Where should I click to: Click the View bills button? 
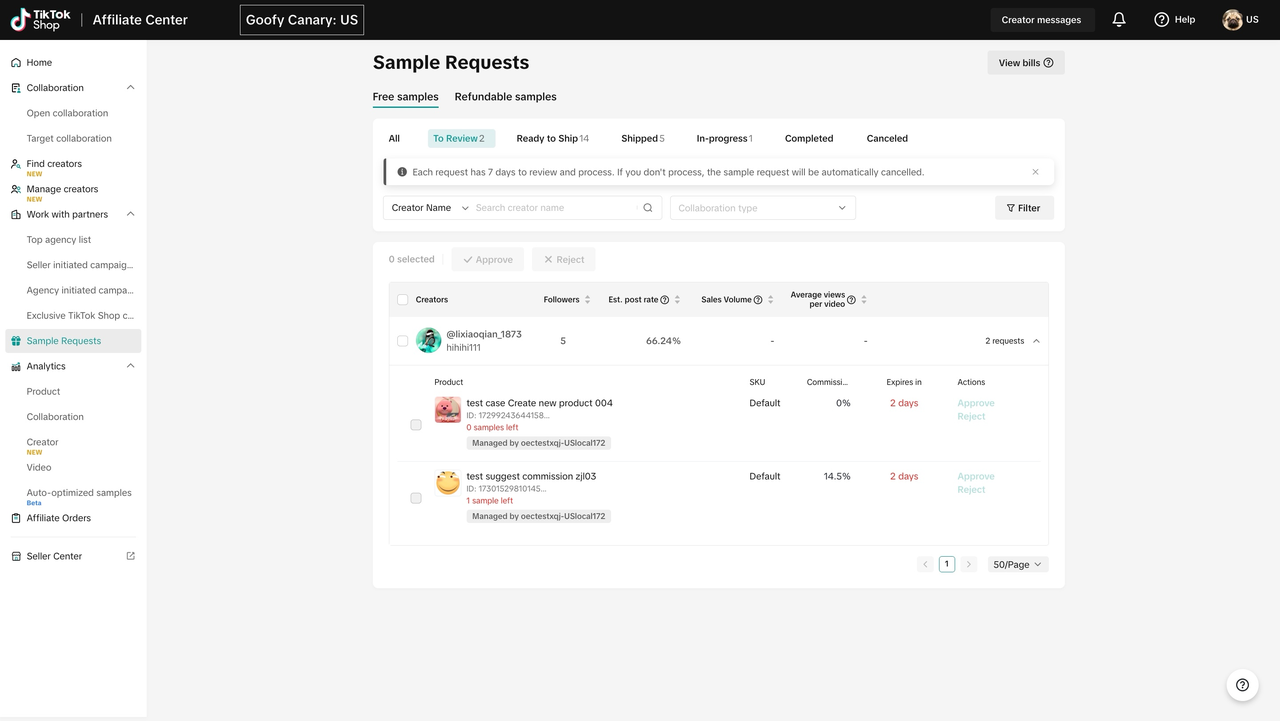click(x=1025, y=63)
